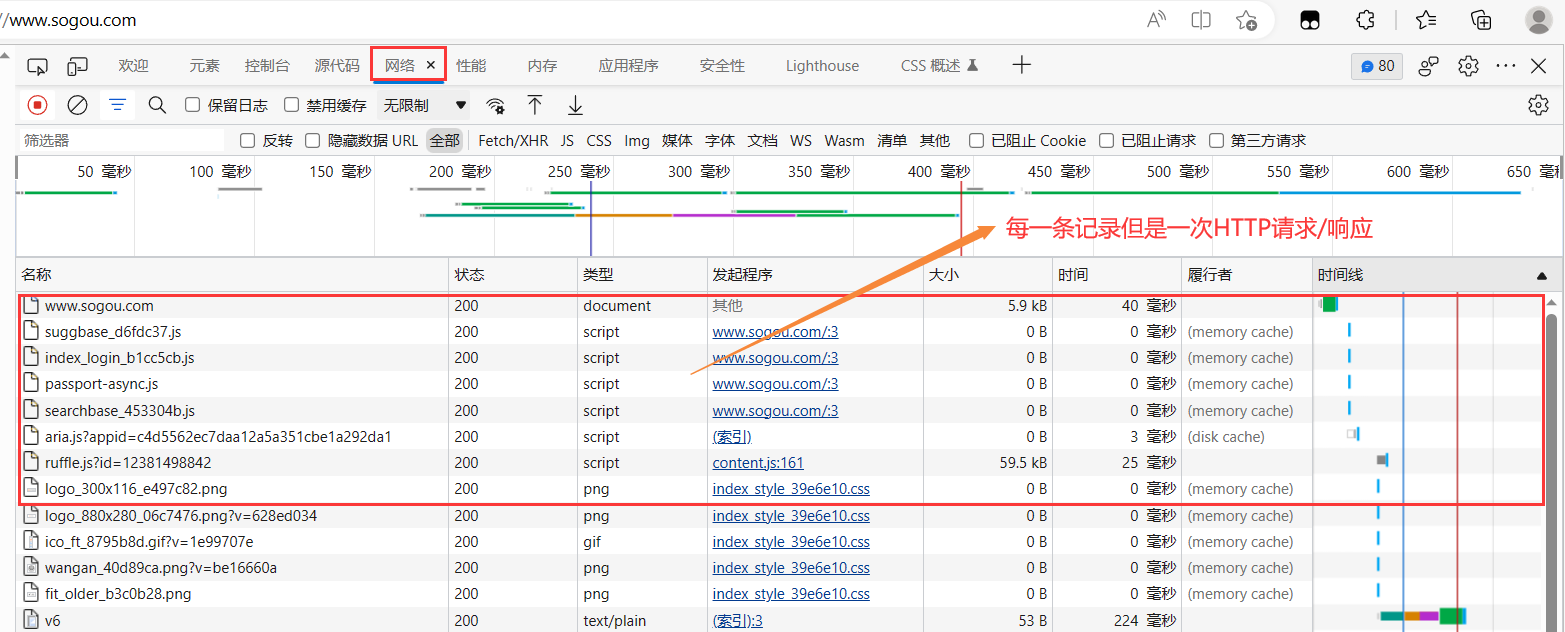Click the user profile avatar
Screen dimensions: 1565x632
[x=1539, y=20]
